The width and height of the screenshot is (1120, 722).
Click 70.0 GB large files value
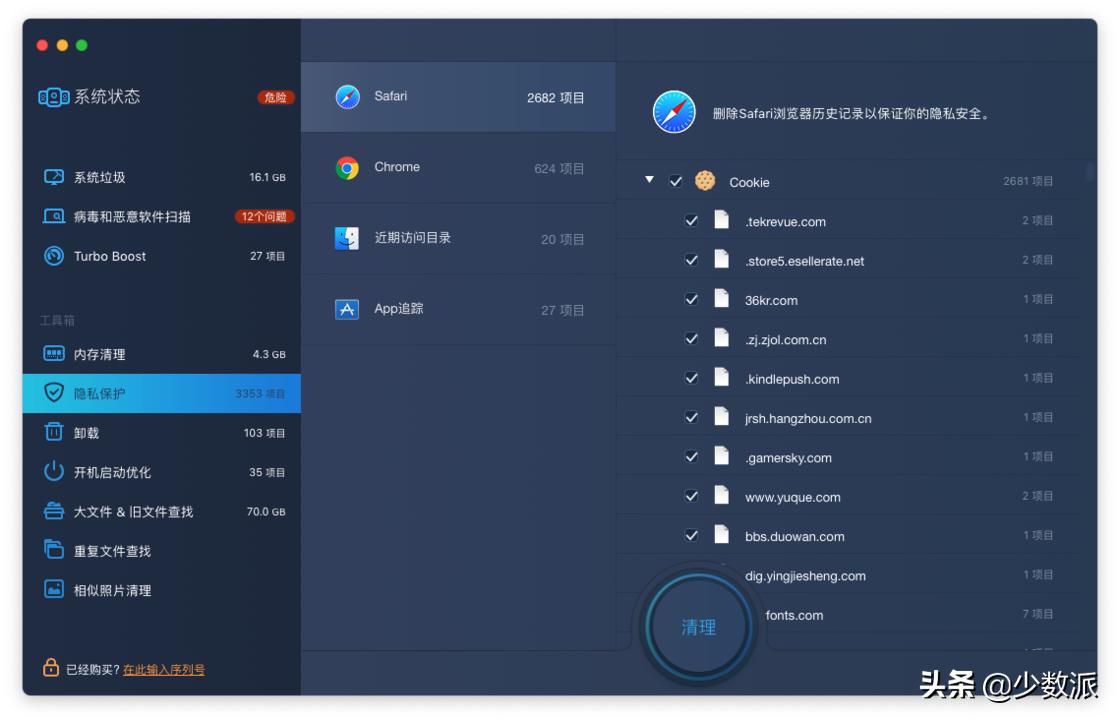[x=266, y=511]
